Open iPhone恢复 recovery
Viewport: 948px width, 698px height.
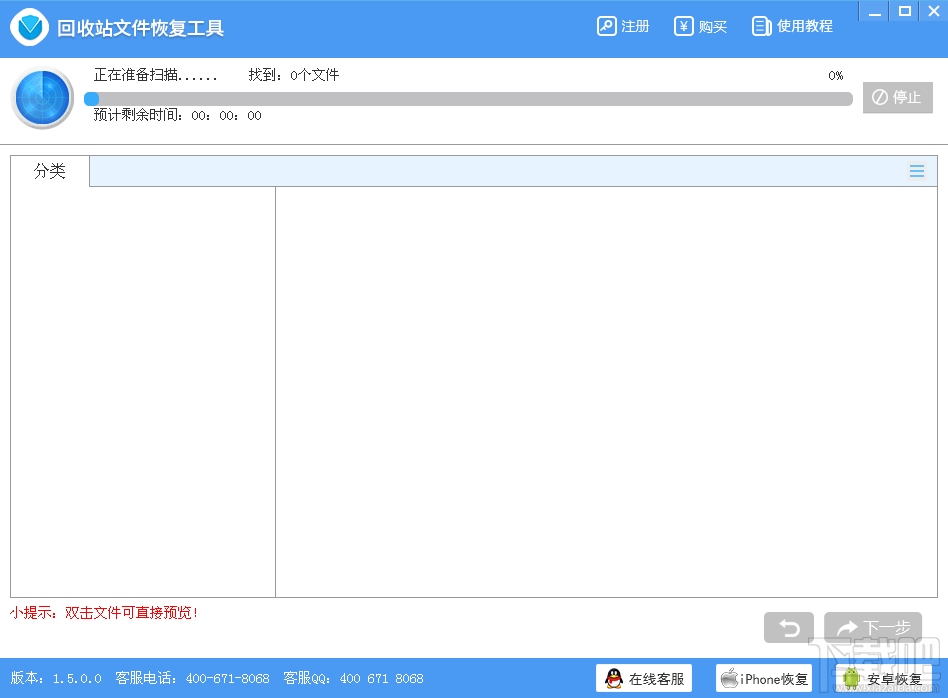pyautogui.click(x=764, y=679)
